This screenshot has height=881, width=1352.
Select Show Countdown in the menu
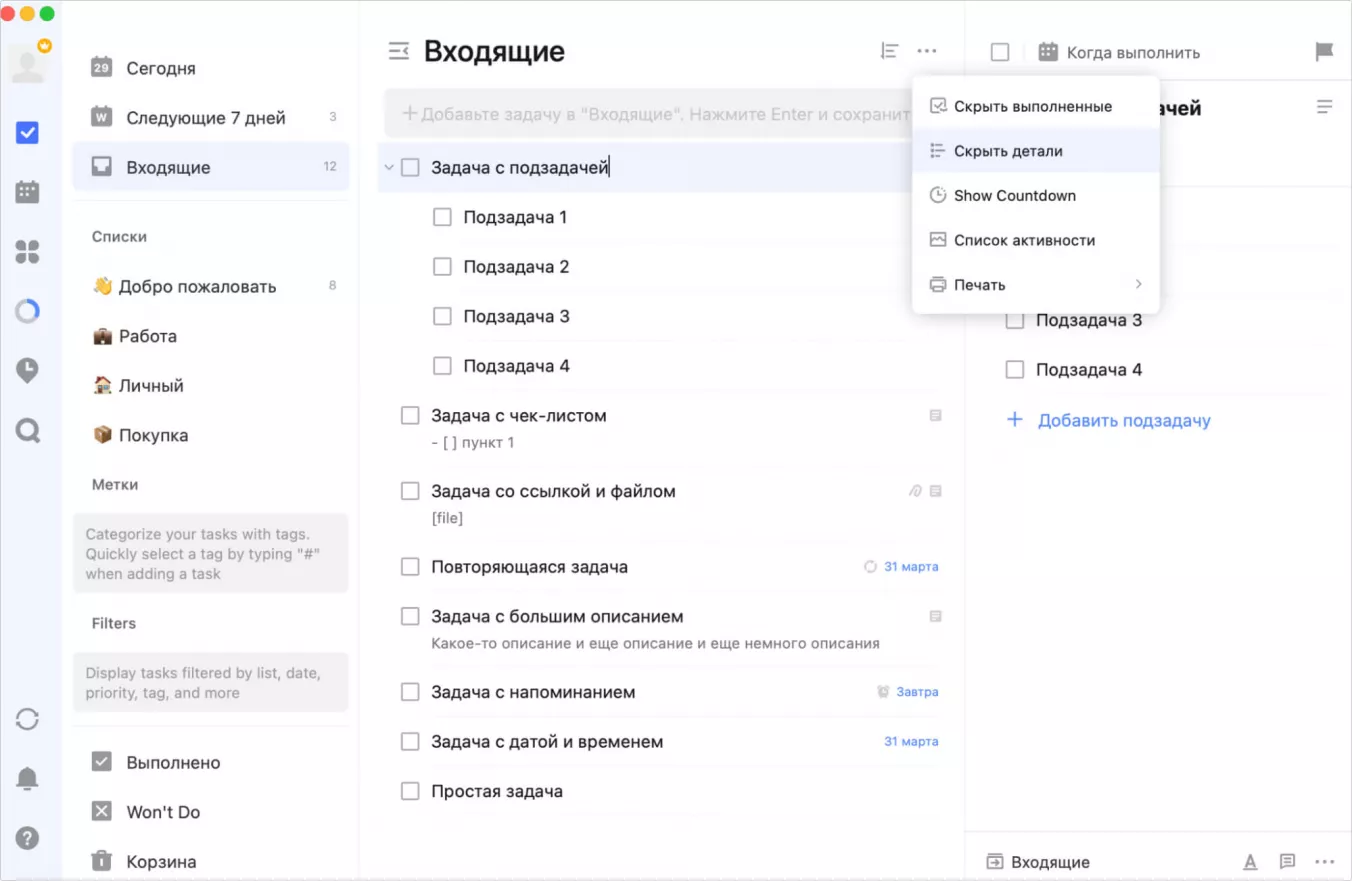click(x=1036, y=195)
